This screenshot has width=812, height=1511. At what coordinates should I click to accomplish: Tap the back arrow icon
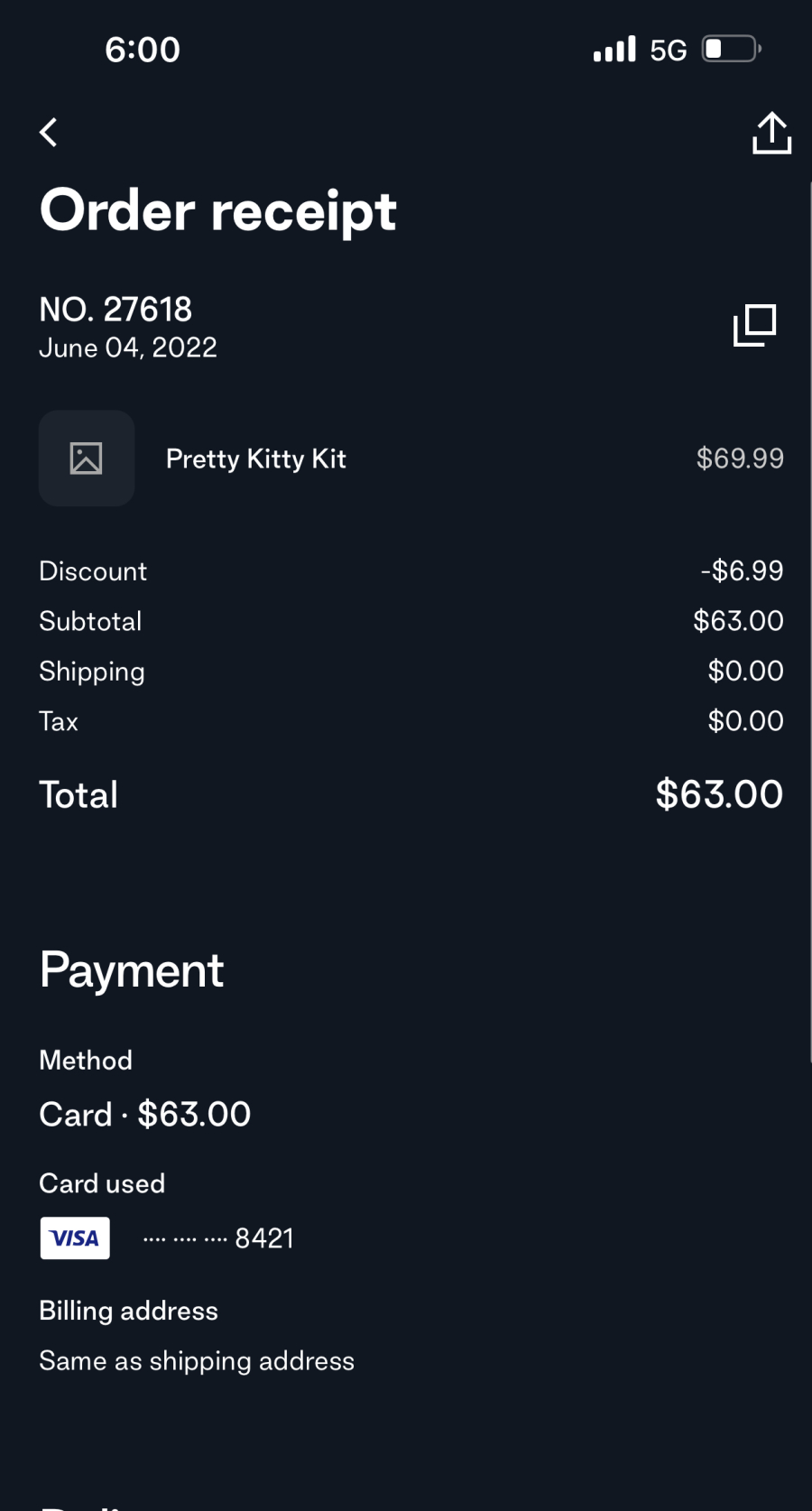click(49, 133)
